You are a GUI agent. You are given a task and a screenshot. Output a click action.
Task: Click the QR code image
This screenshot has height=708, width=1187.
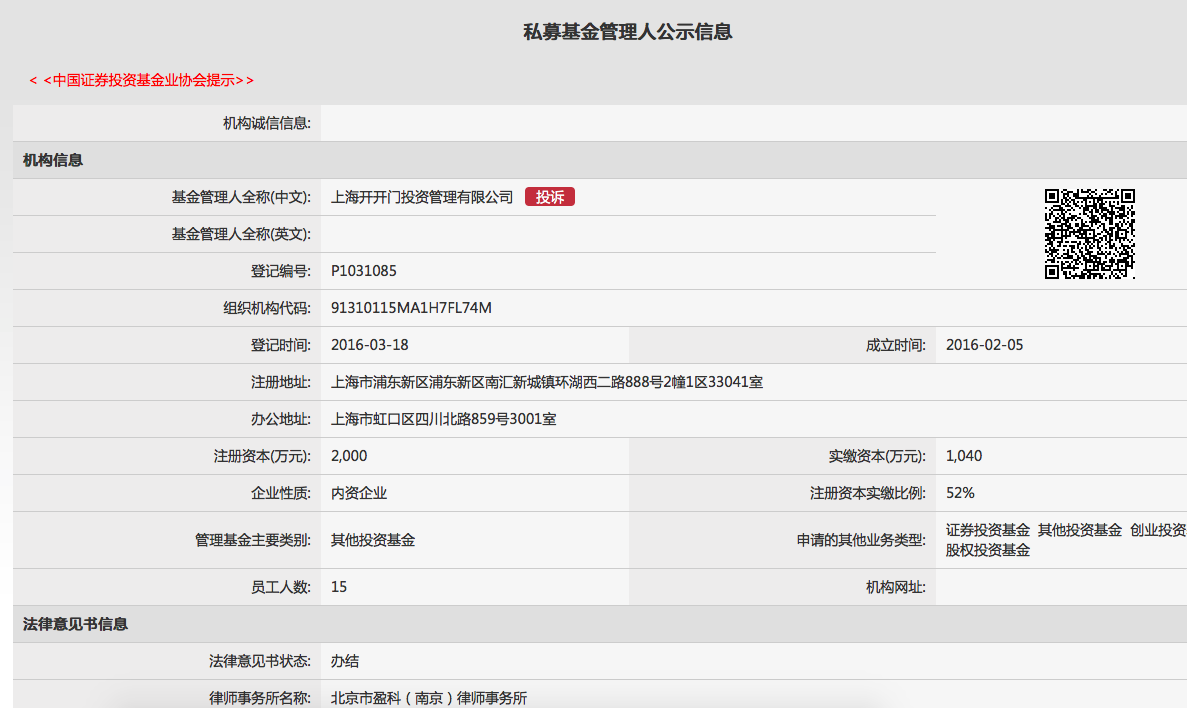click(x=1089, y=234)
